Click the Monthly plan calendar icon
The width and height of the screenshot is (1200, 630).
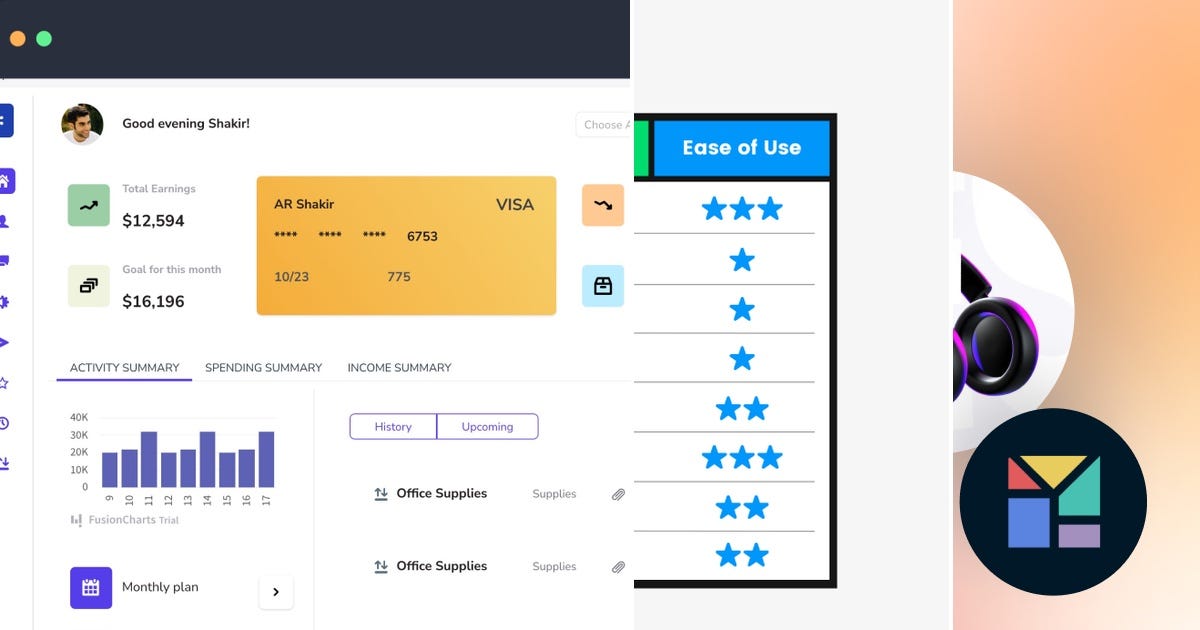[x=91, y=588]
